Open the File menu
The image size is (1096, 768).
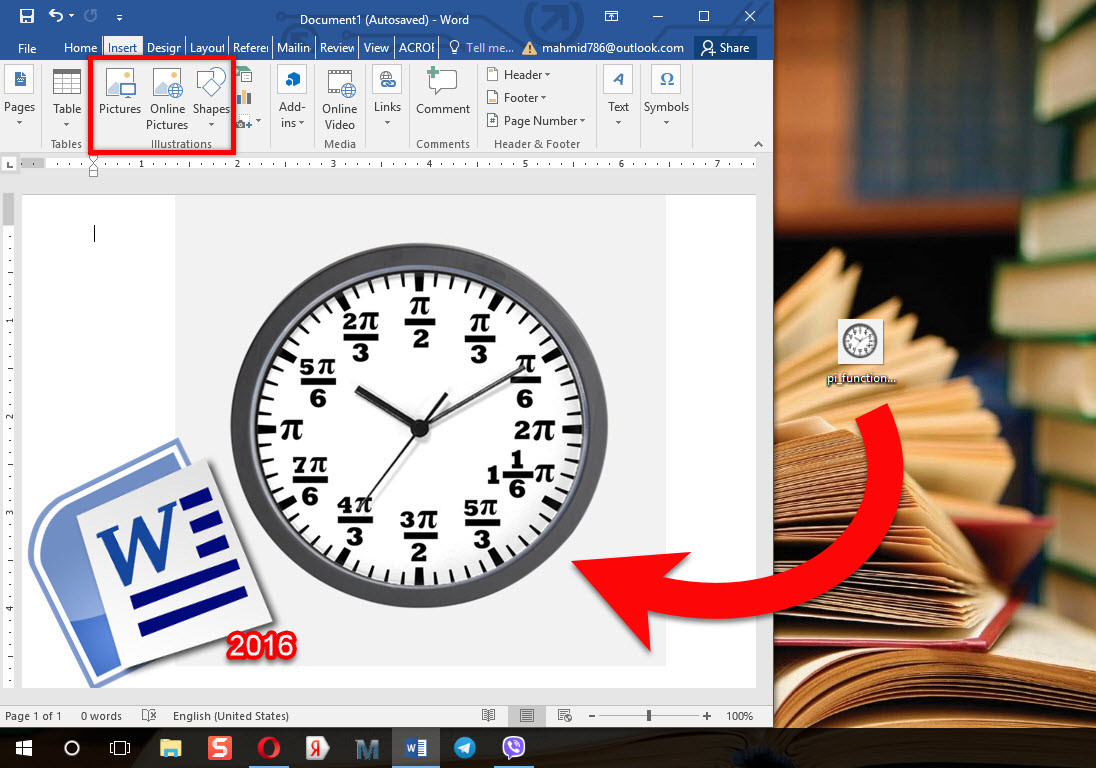pyautogui.click(x=26, y=47)
